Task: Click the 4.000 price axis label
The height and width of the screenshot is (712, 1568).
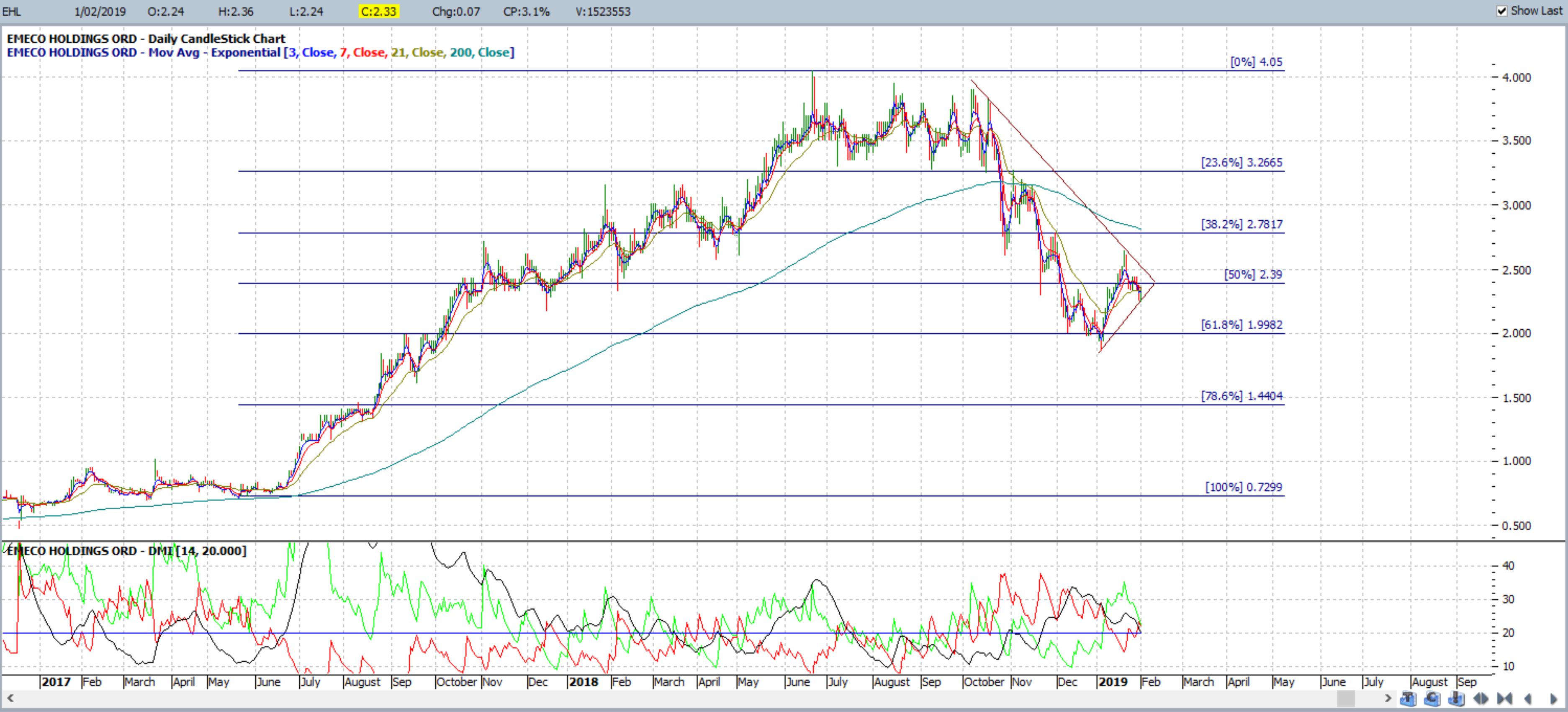Action: pos(1516,78)
